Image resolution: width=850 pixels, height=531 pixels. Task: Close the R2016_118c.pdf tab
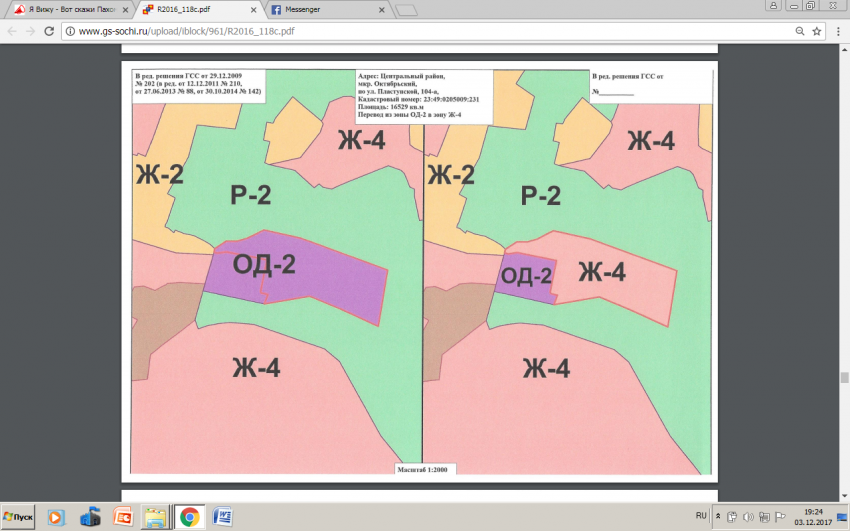[x=253, y=10]
